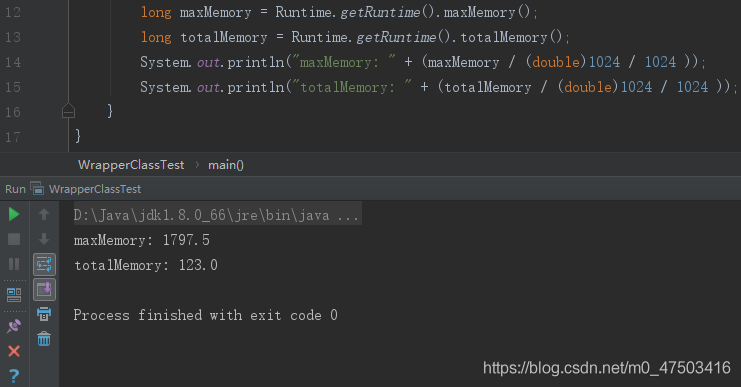Clear console with the trash icon
This screenshot has width=741, height=387.
pyautogui.click(x=44, y=338)
